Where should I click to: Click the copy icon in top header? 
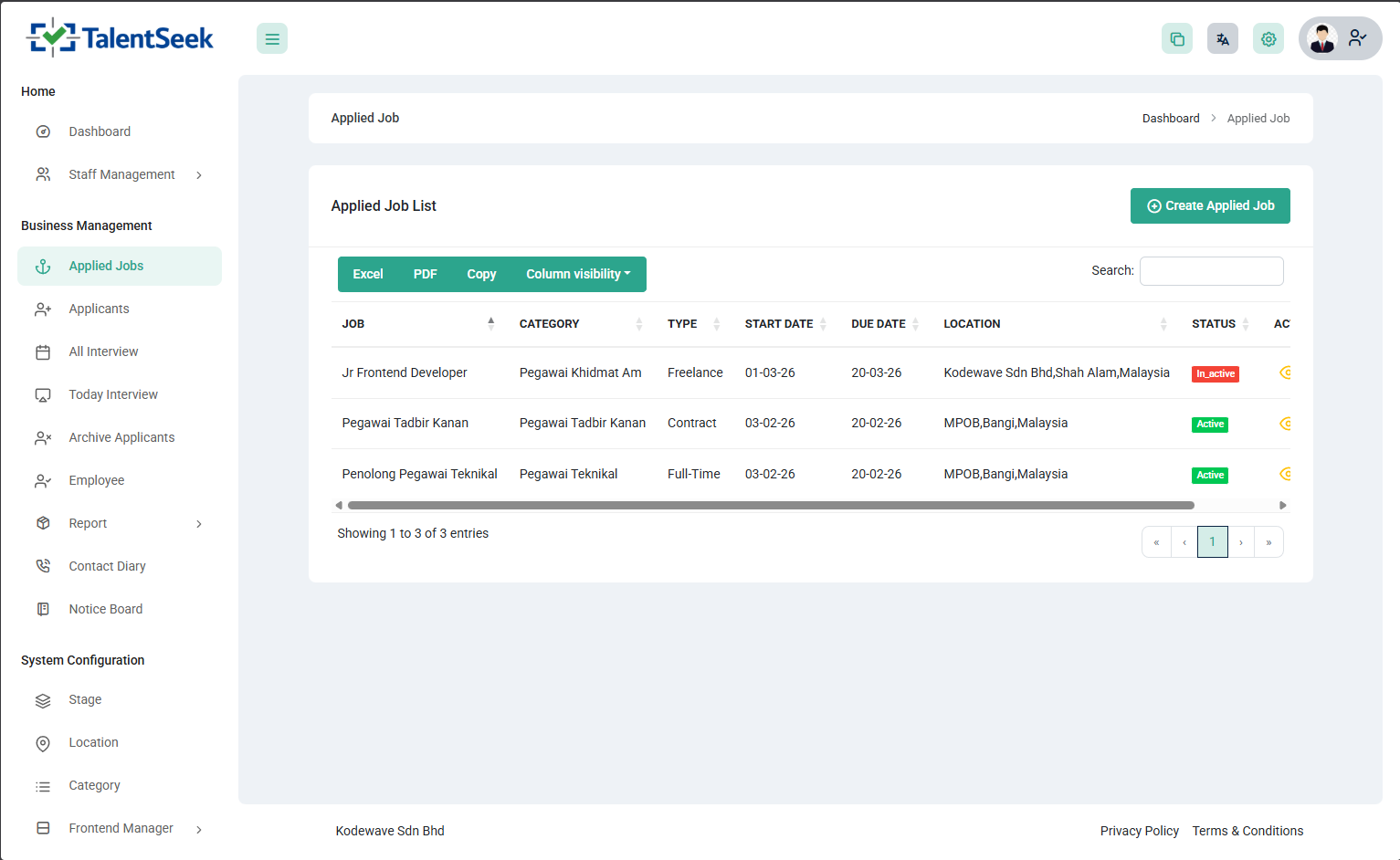click(1177, 38)
